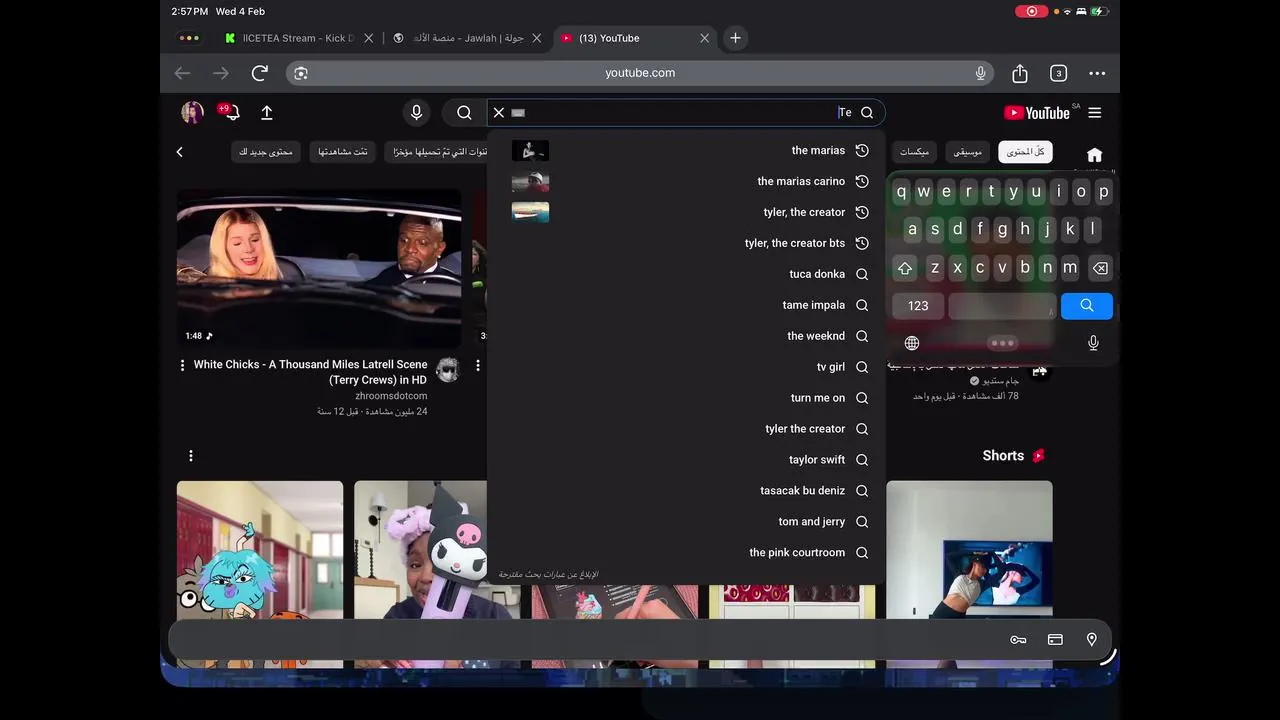
Task: Play the White Chicks Latrell Scene thumbnail
Action: point(319,268)
